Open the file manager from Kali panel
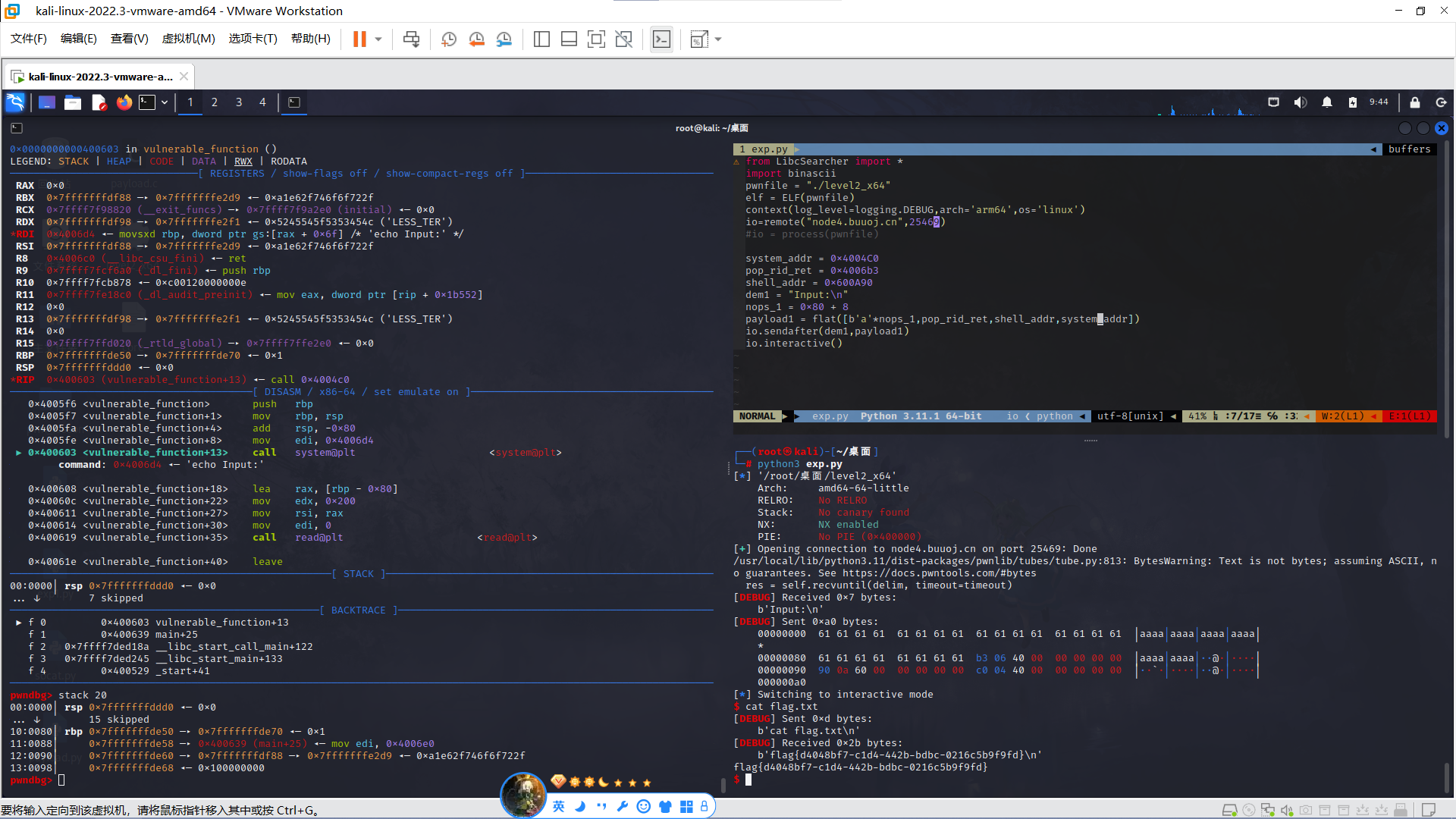The width and height of the screenshot is (1456, 819). (x=73, y=102)
